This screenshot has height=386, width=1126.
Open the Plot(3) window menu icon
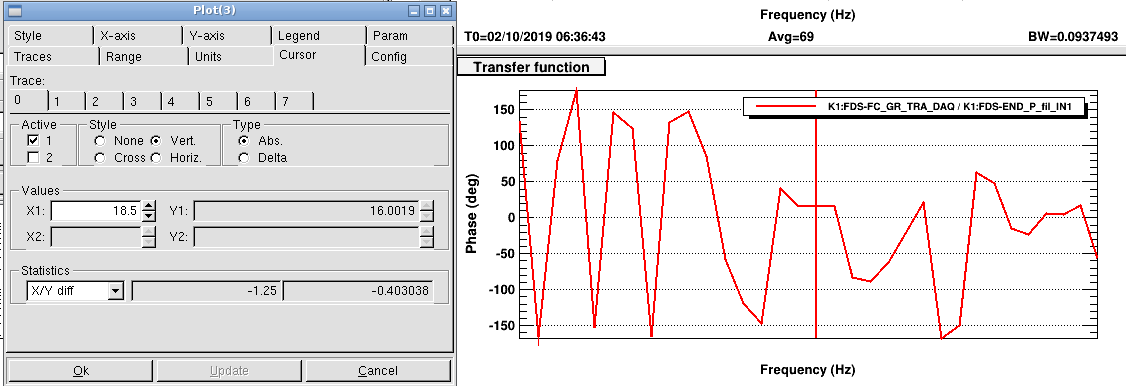[14, 10]
